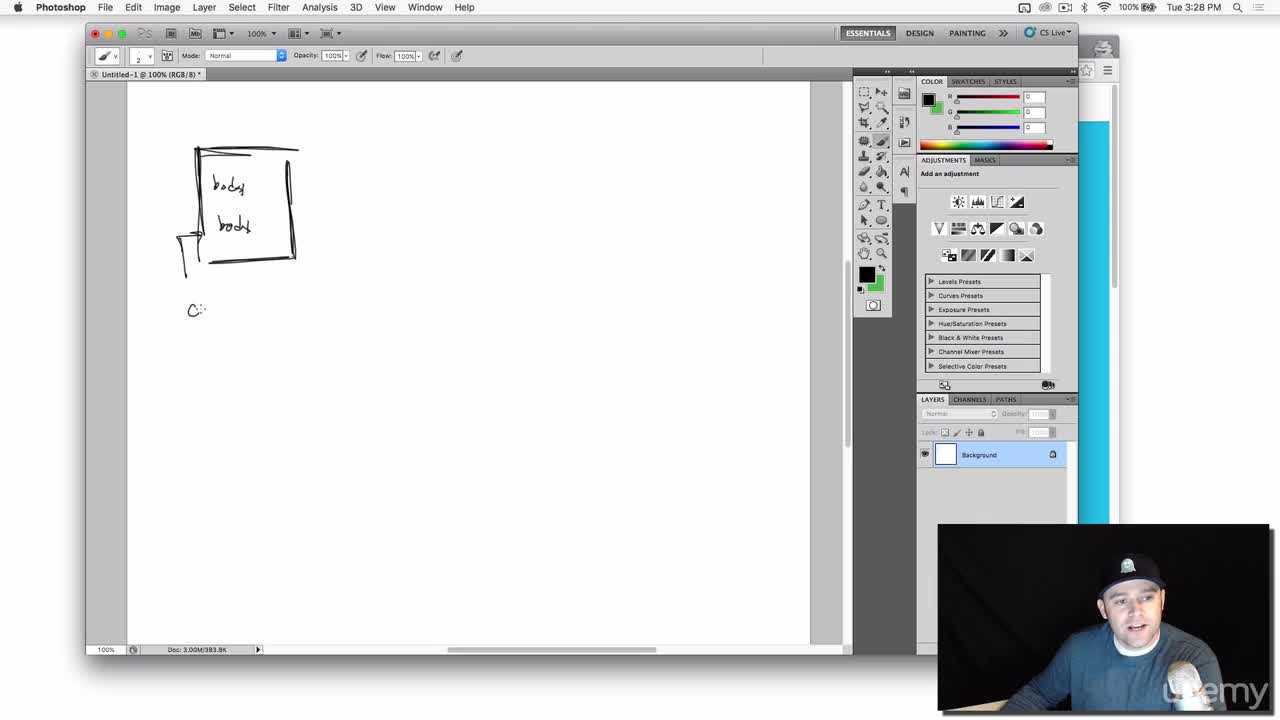Add an Exposure adjustment

tap(1017, 202)
